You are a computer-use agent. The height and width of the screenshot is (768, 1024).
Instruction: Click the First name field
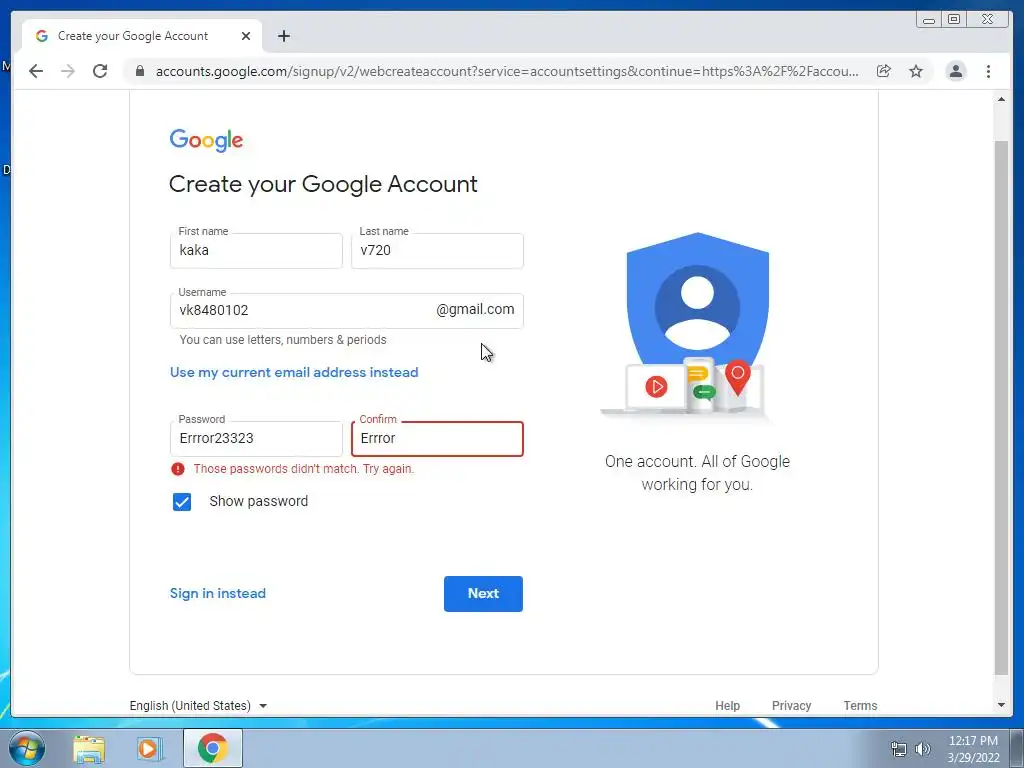pos(256,251)
